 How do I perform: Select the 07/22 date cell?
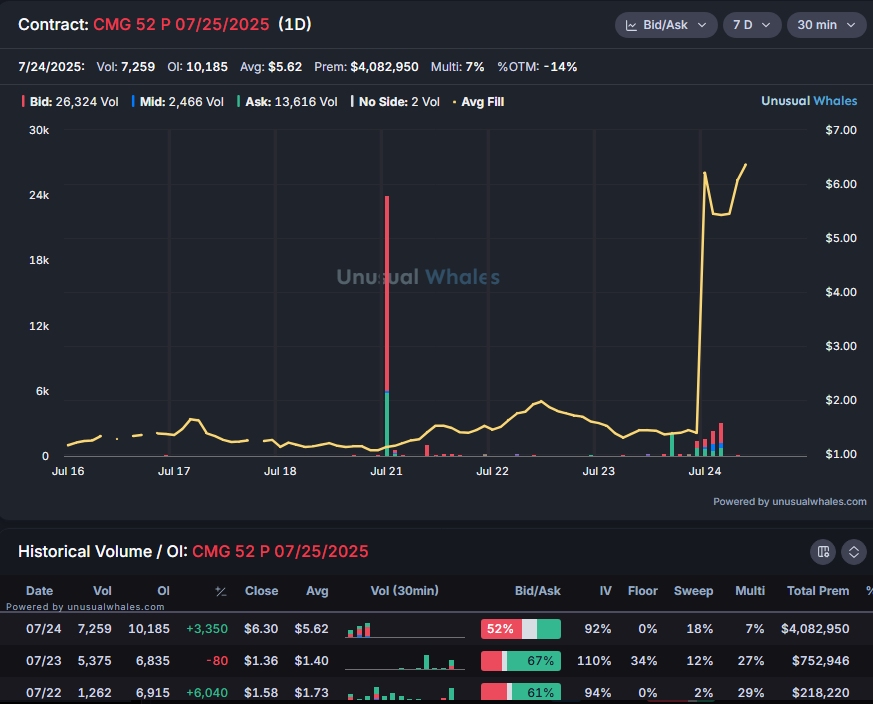point(43,693)
